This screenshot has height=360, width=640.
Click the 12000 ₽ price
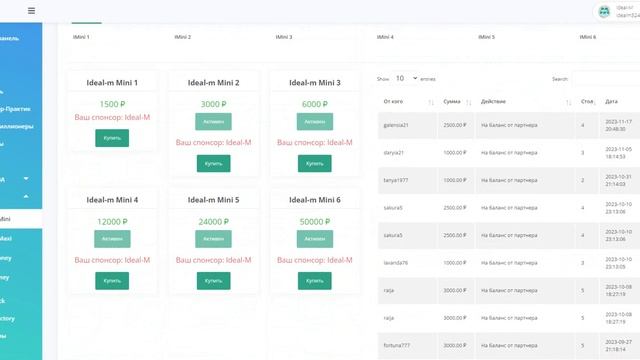click(112, 222)
